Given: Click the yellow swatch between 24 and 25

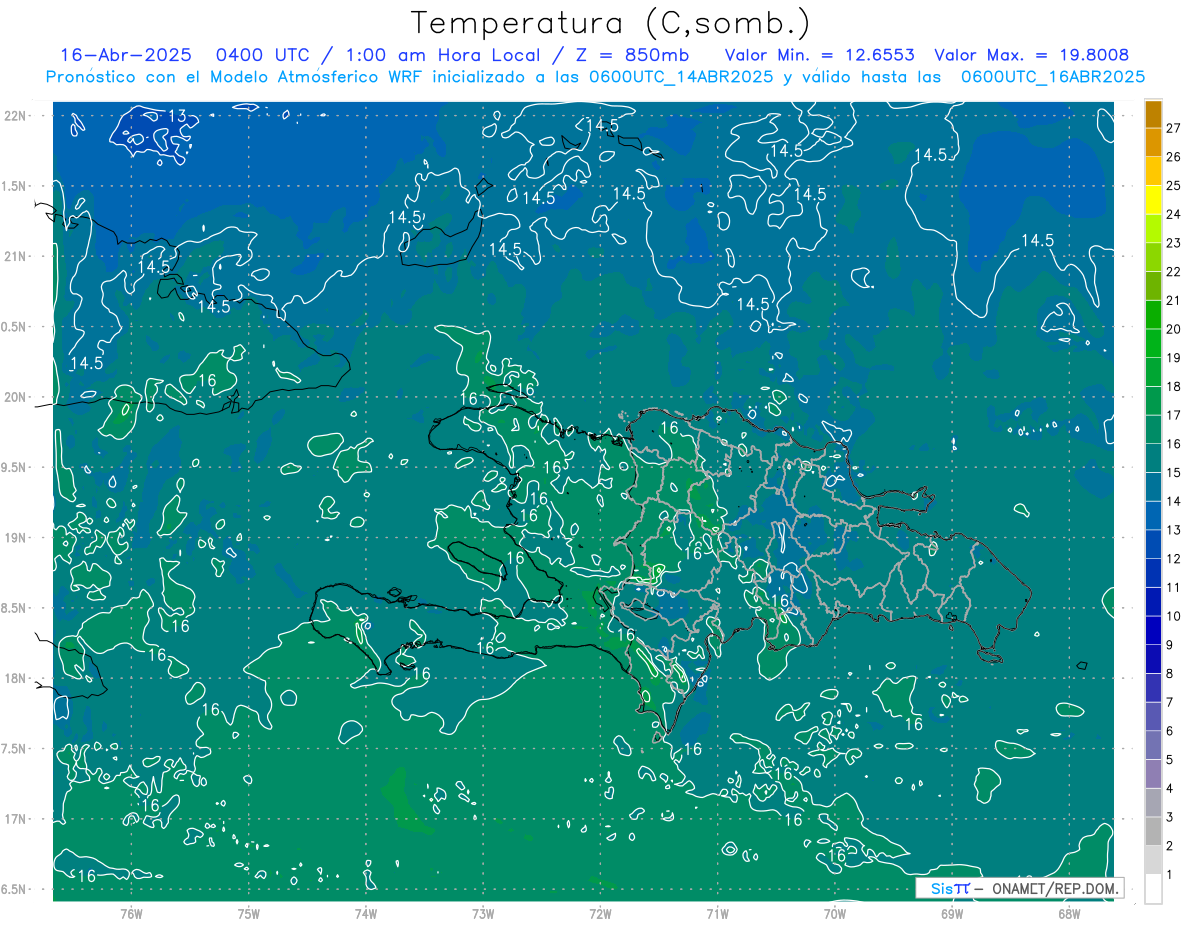Looking at the screenshot, I should tap(1153, 200).
